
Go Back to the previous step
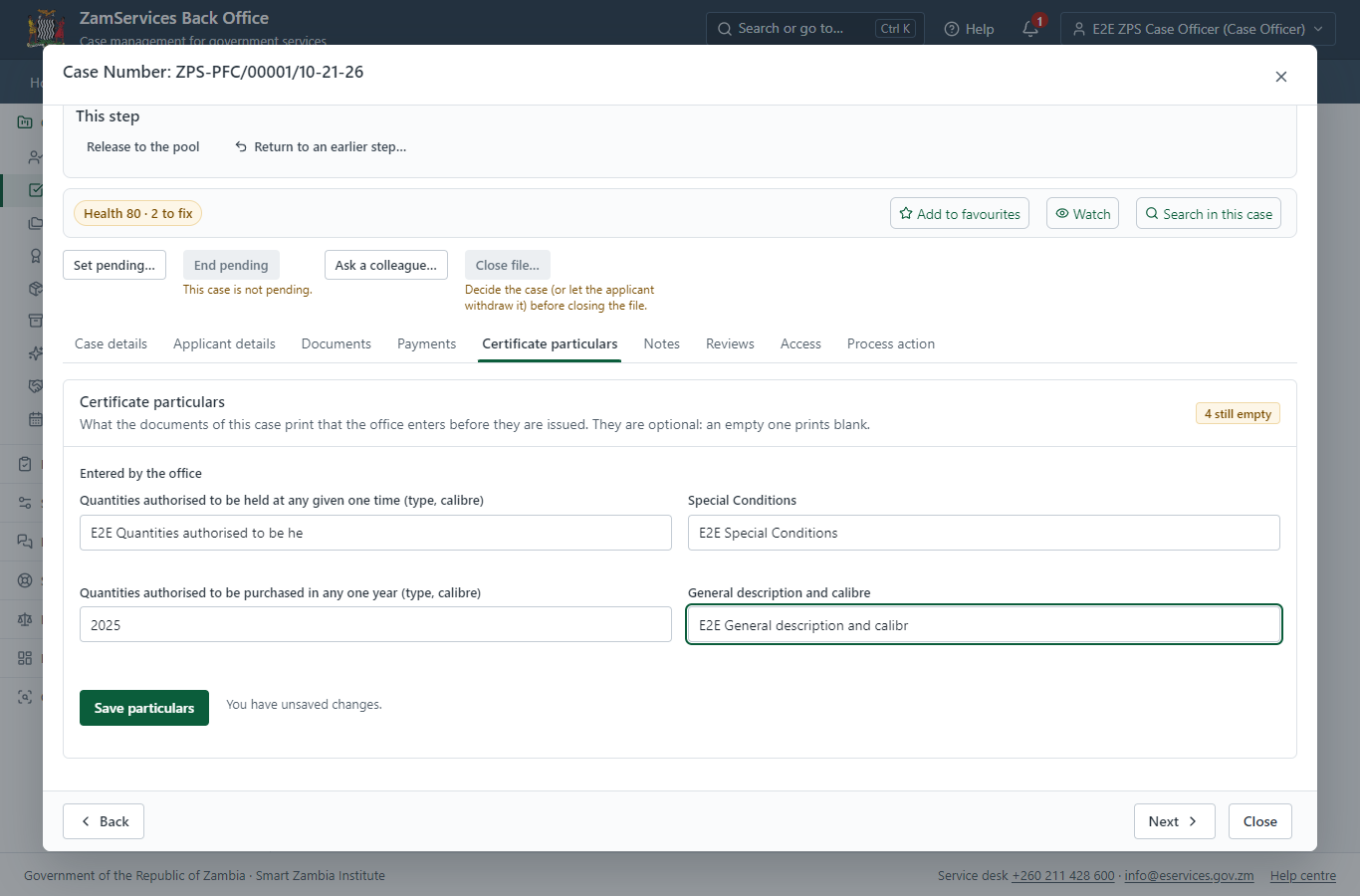tap(104, 821)
